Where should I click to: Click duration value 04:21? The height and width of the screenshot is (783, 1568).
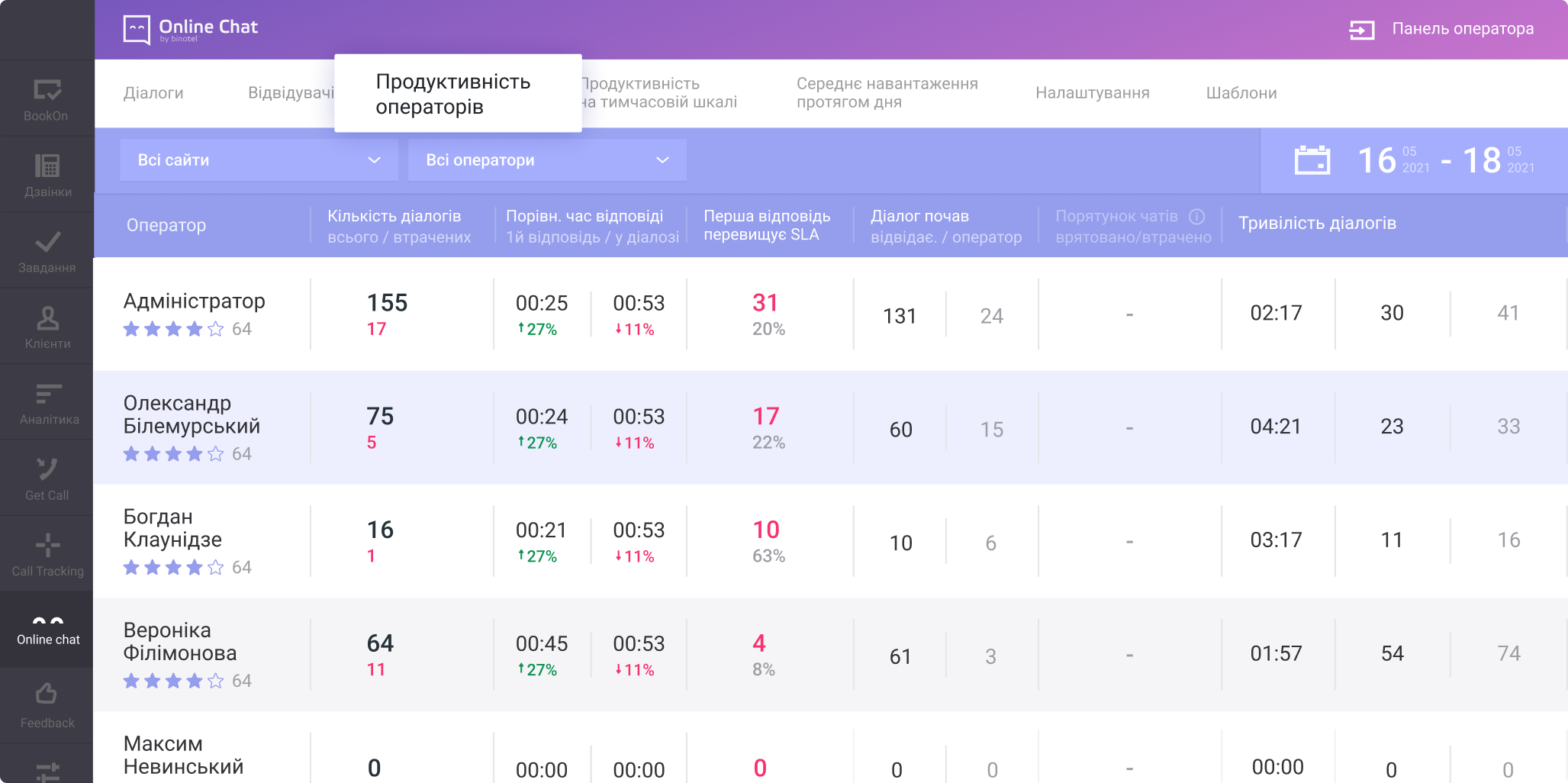point(1276,427)
